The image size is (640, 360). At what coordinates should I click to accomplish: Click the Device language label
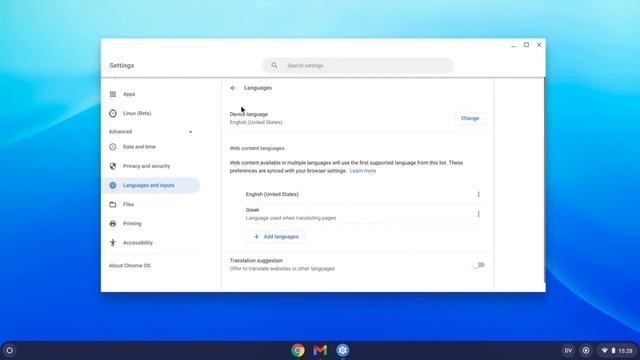click(x=249, y=114)
